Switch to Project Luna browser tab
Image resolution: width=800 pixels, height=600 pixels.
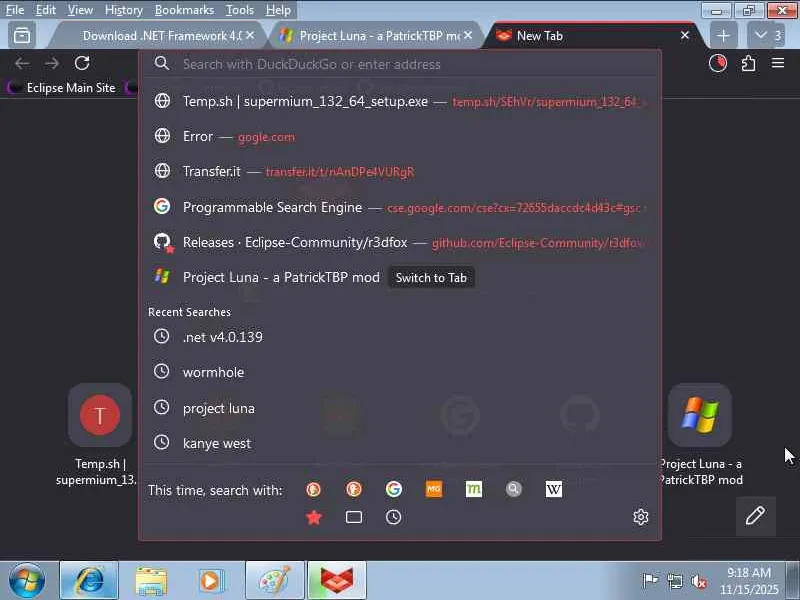(375, 35)
